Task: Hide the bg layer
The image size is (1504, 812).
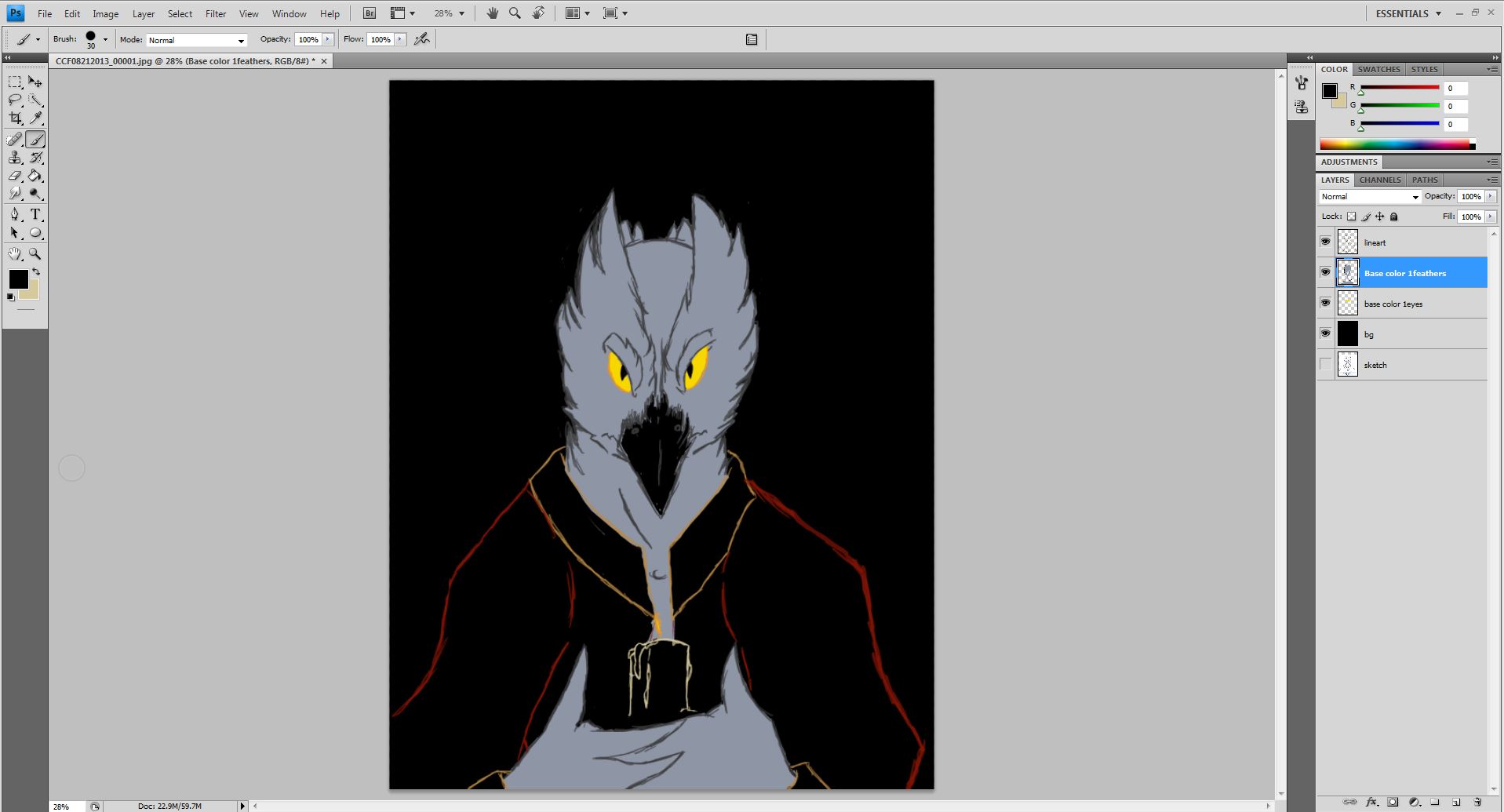Action: pos(1325,333)
